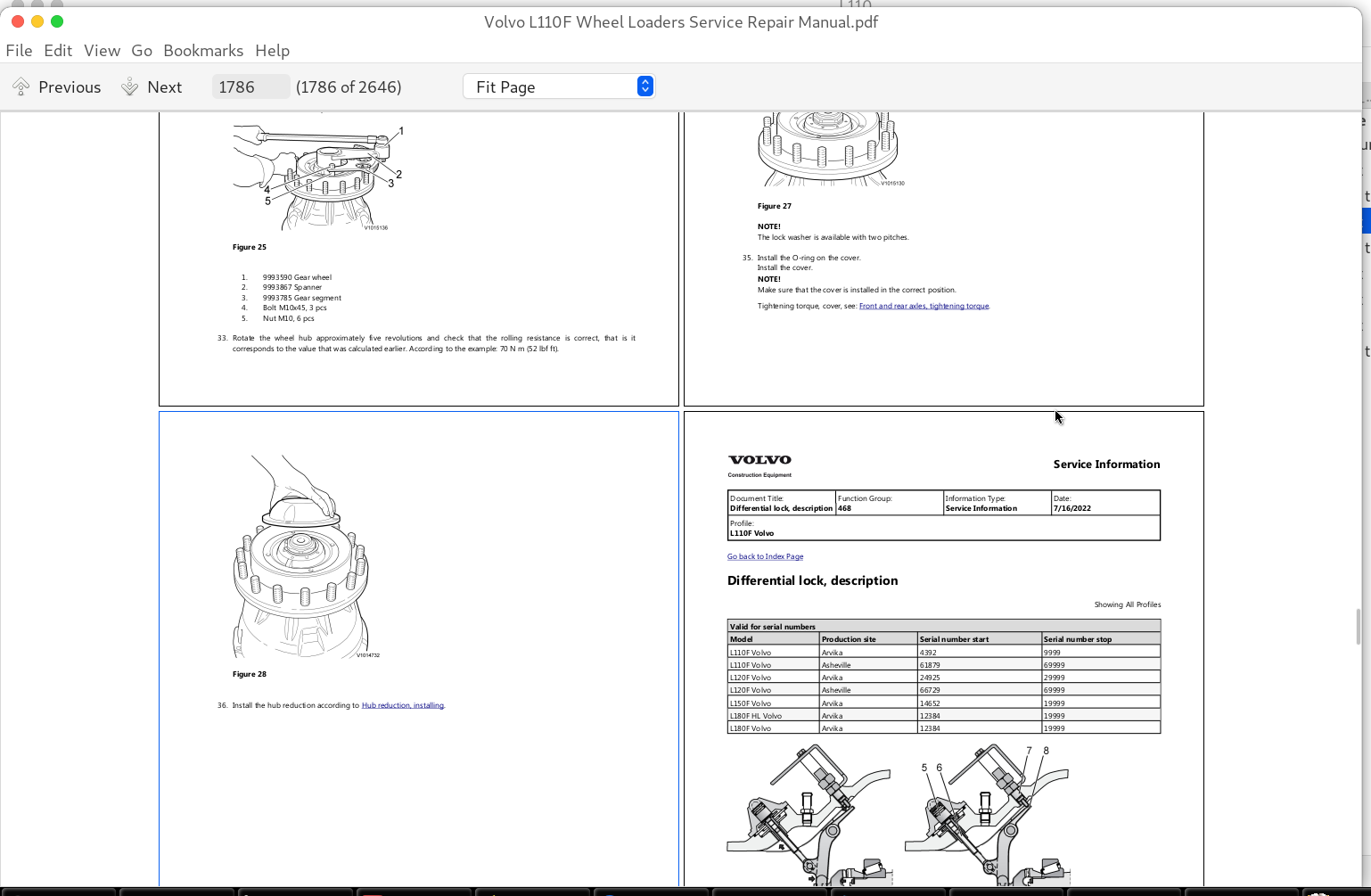
Task: Open the File menu
Action: (x=18, y=51)
